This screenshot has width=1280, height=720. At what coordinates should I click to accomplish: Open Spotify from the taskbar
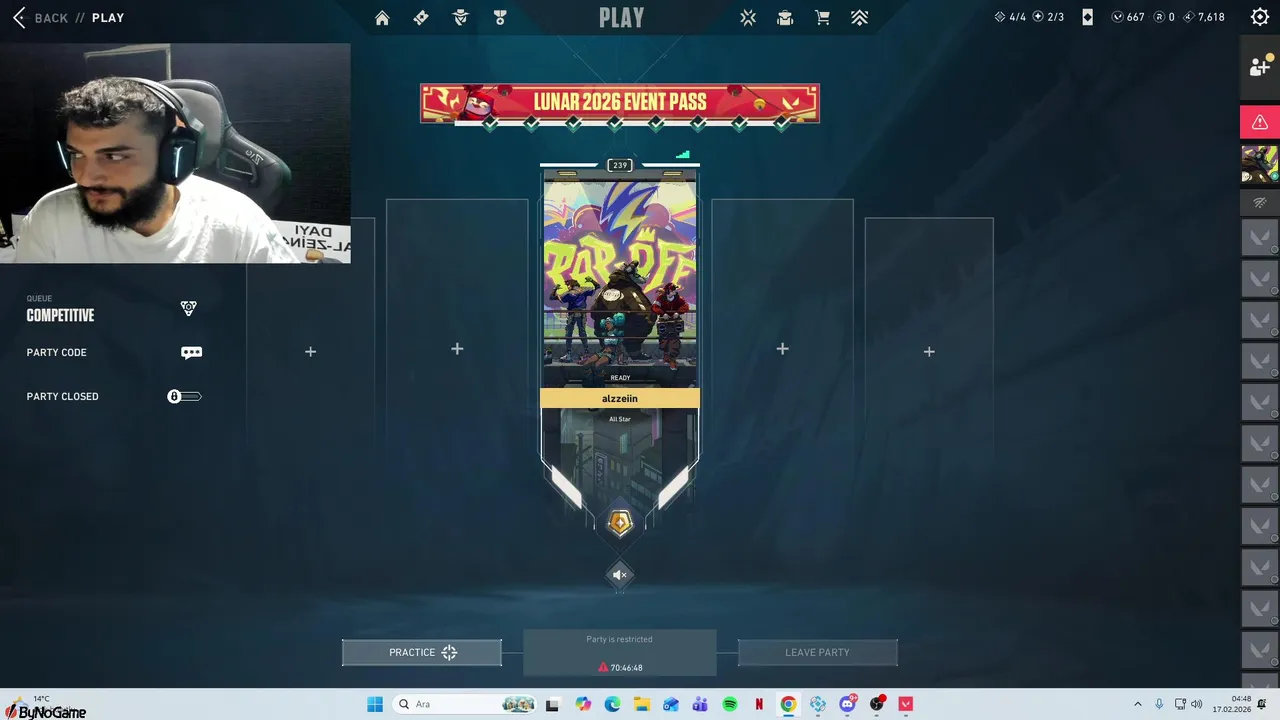tap(730, 704)
